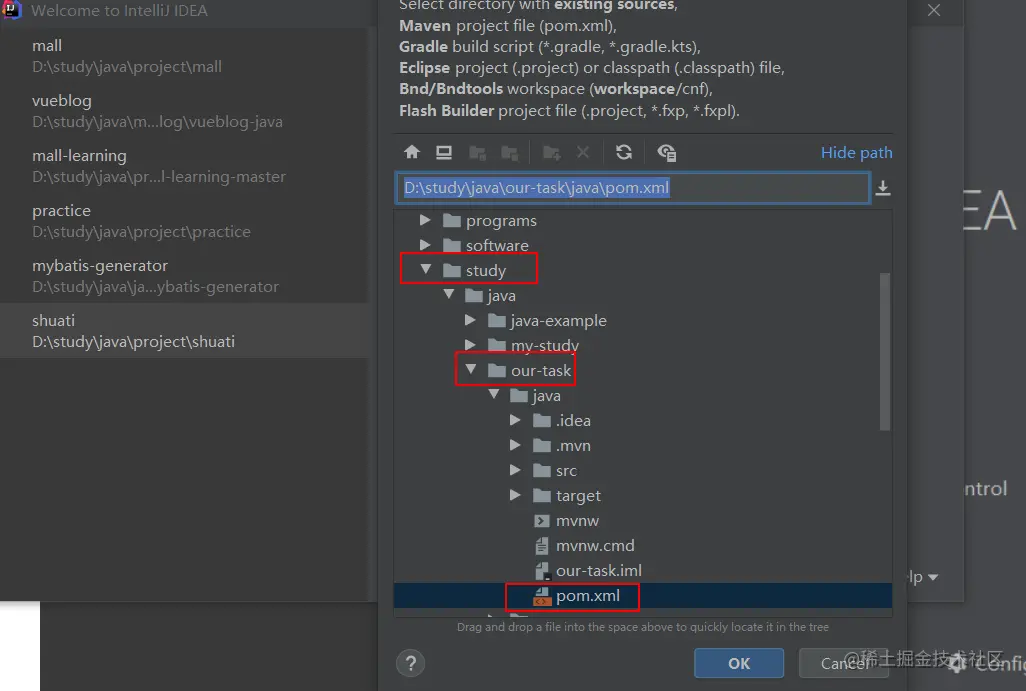The width and height of the screenshot is (1026, 691).
Task: Collapse the our-task folder
Action: tap(470, 370)
